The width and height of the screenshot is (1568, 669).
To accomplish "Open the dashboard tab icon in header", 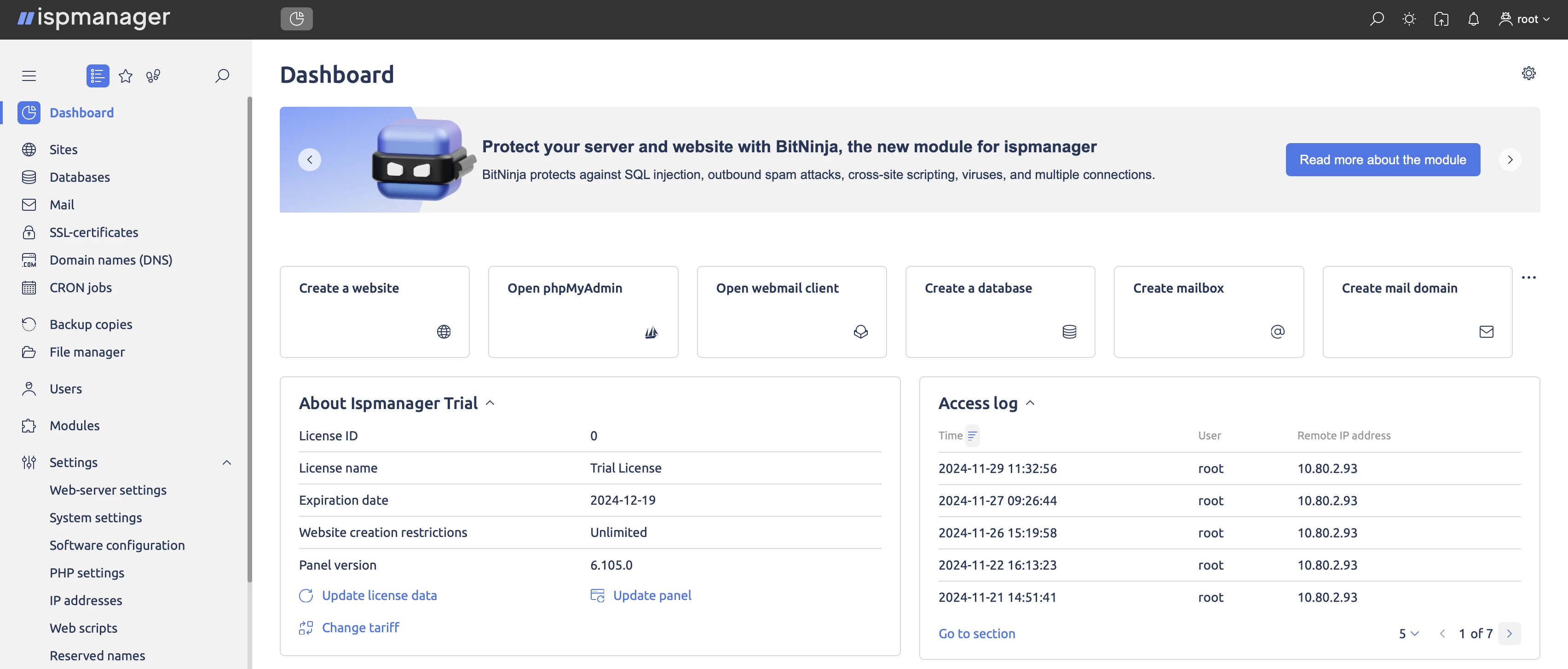I will coord(296,19).
